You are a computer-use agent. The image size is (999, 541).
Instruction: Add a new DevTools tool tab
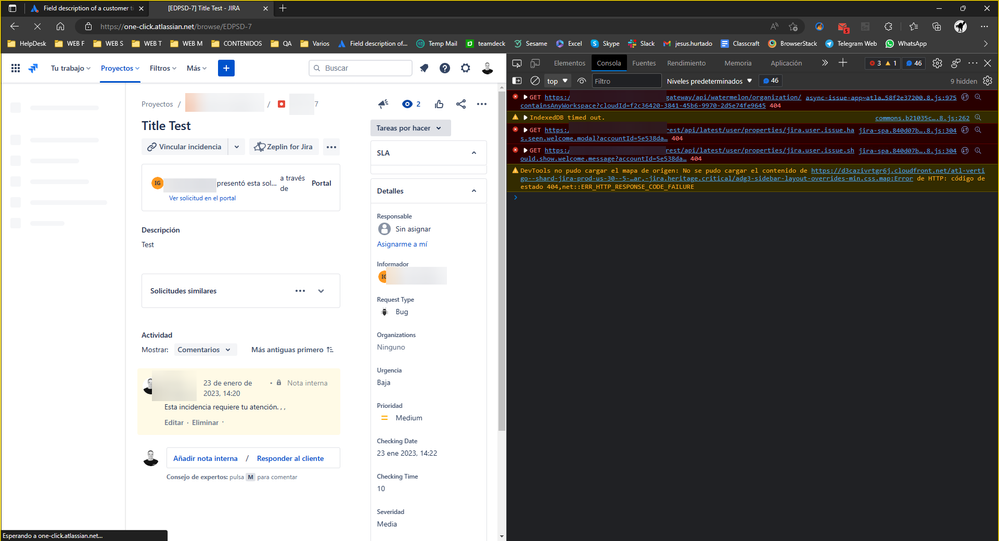coord(843,62)
